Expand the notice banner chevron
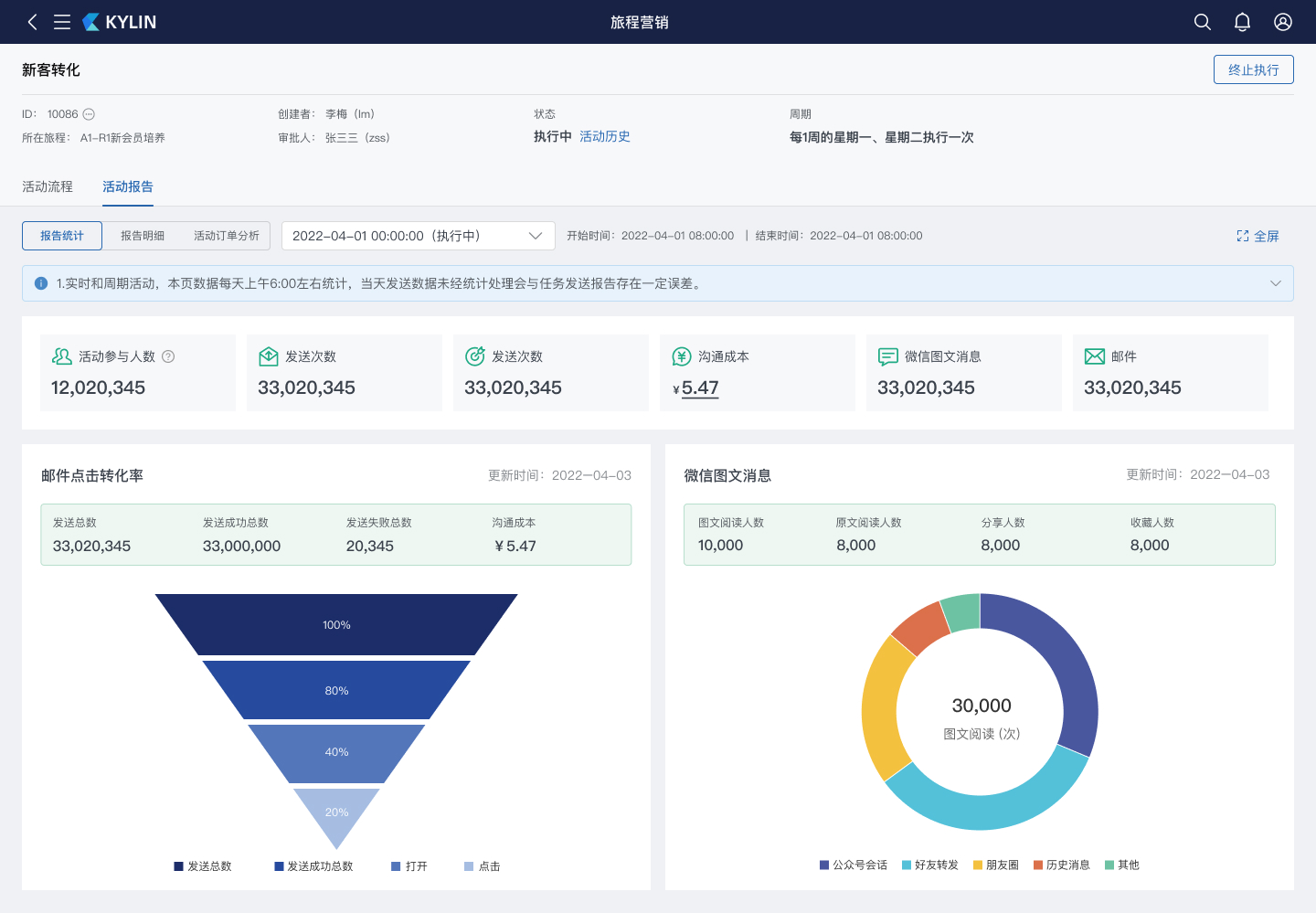Viewport: 1316px width, 913px height. tap(1276, 283)
